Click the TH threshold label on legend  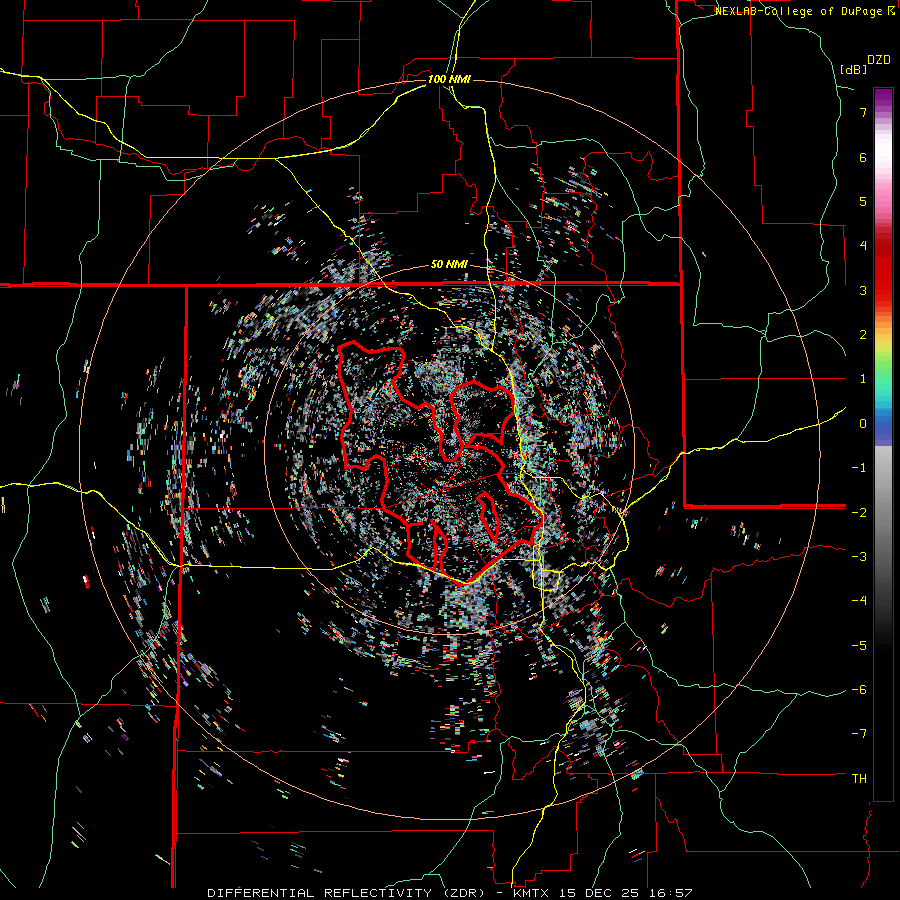coord(859,779)
